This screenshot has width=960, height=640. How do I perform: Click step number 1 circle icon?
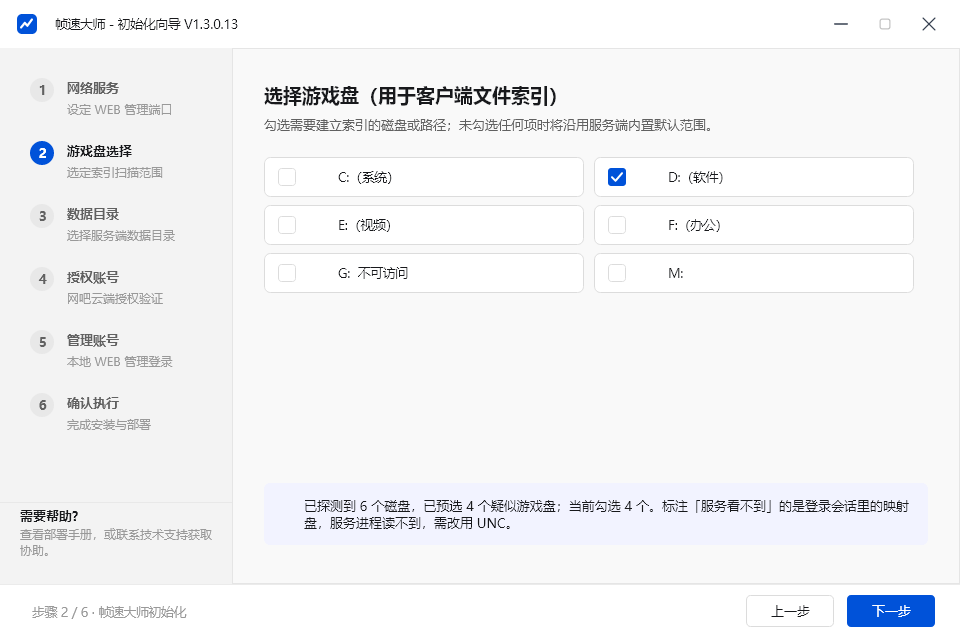[x=42, y=90]
